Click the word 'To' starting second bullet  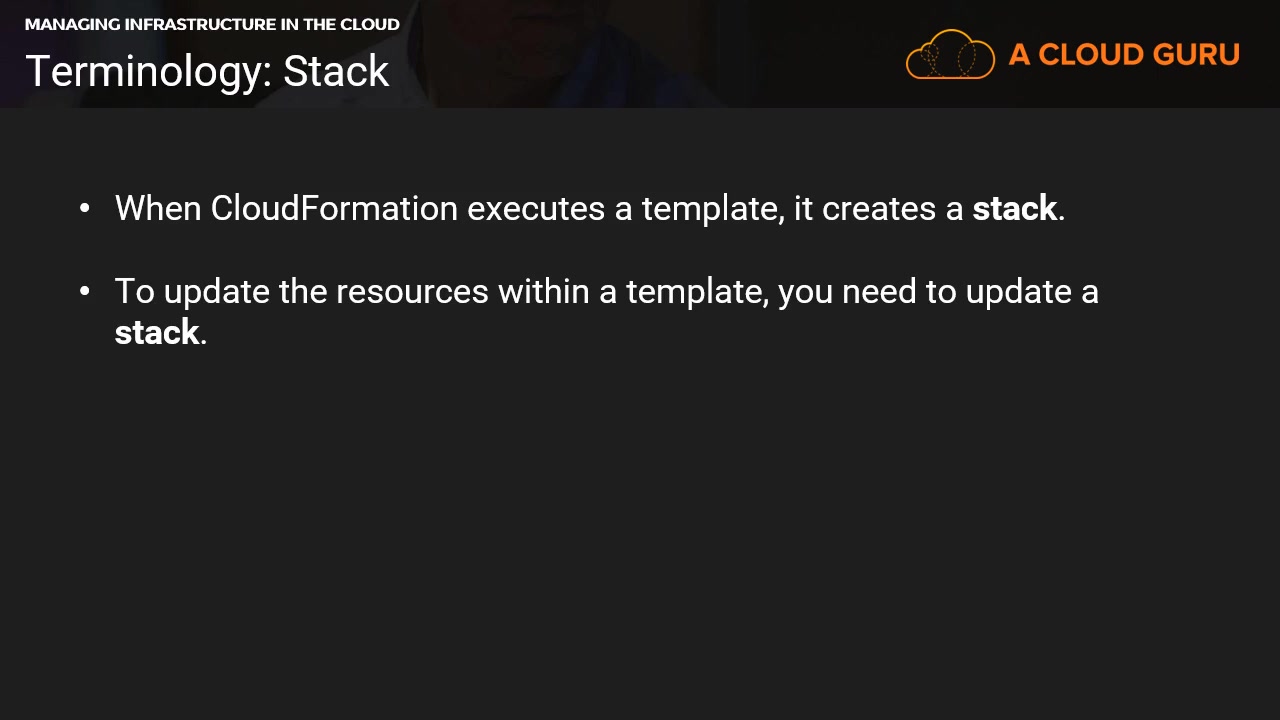tap(134, 291)
